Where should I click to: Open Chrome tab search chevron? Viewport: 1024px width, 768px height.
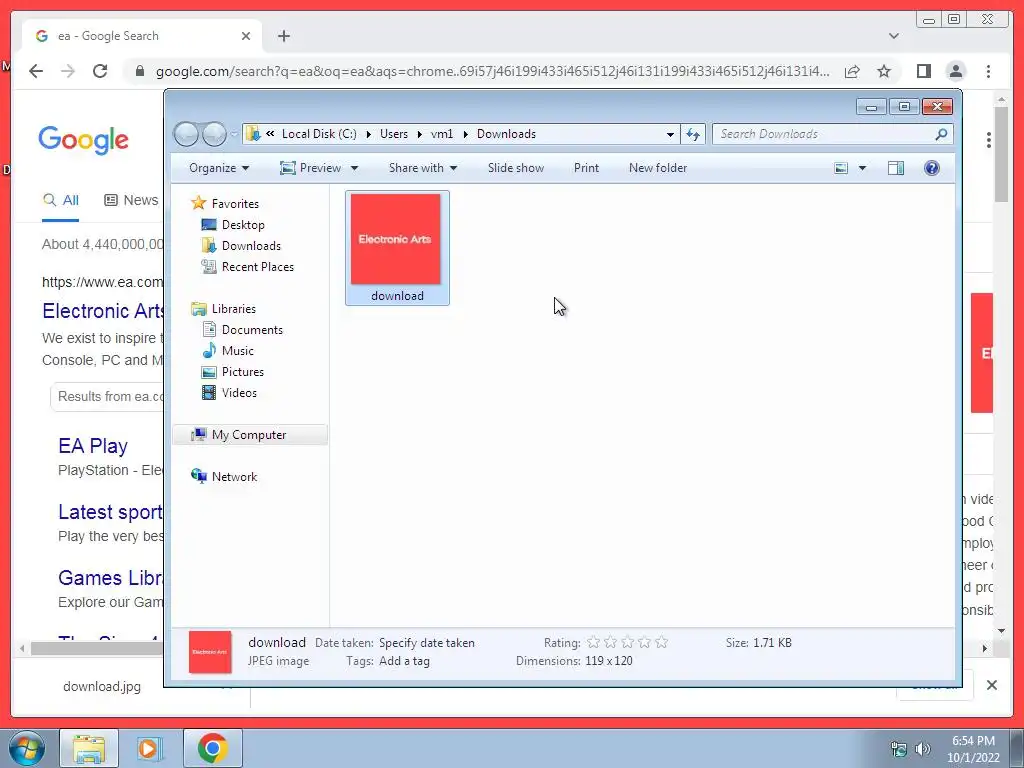893,36
